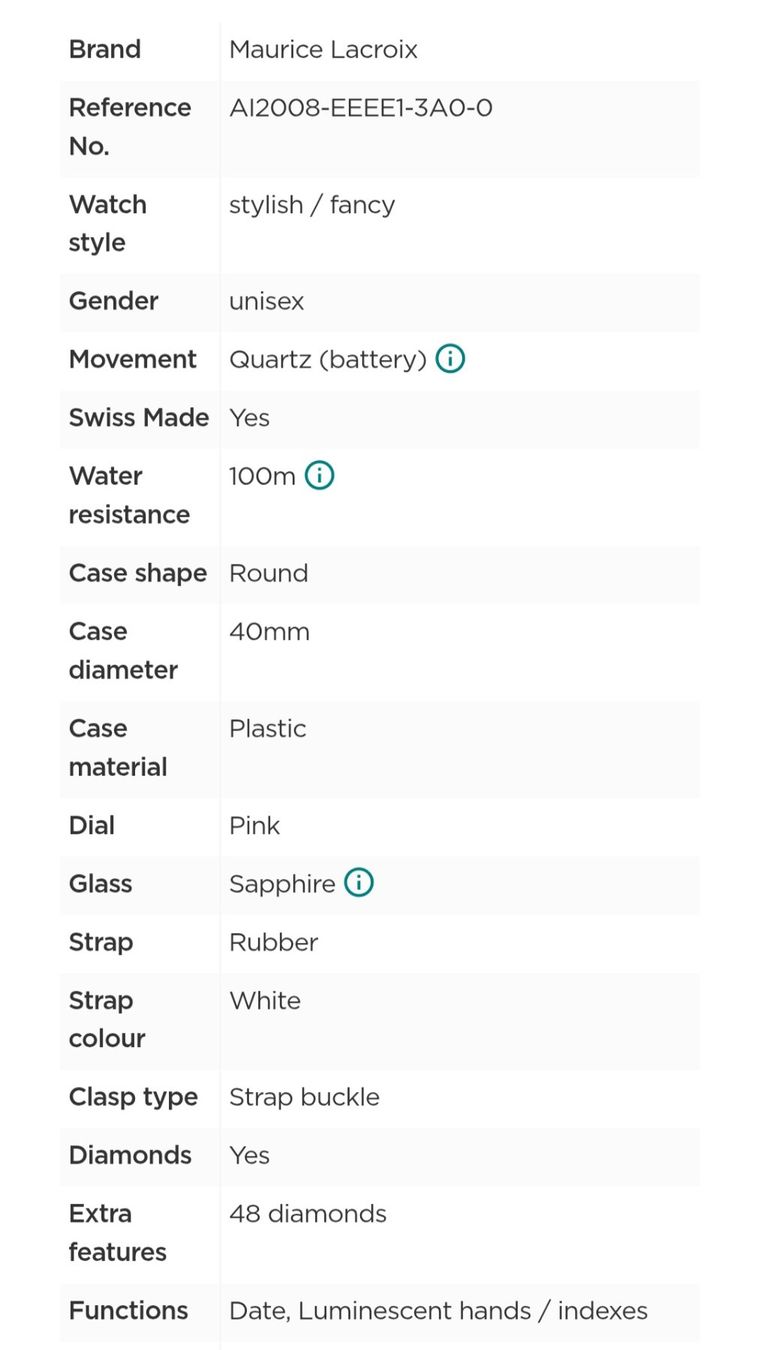The height and width of the screenshot is (1350, 759).
Task: Select the Round case shape value
Action: pyautogui.click(x=268, y=573)
